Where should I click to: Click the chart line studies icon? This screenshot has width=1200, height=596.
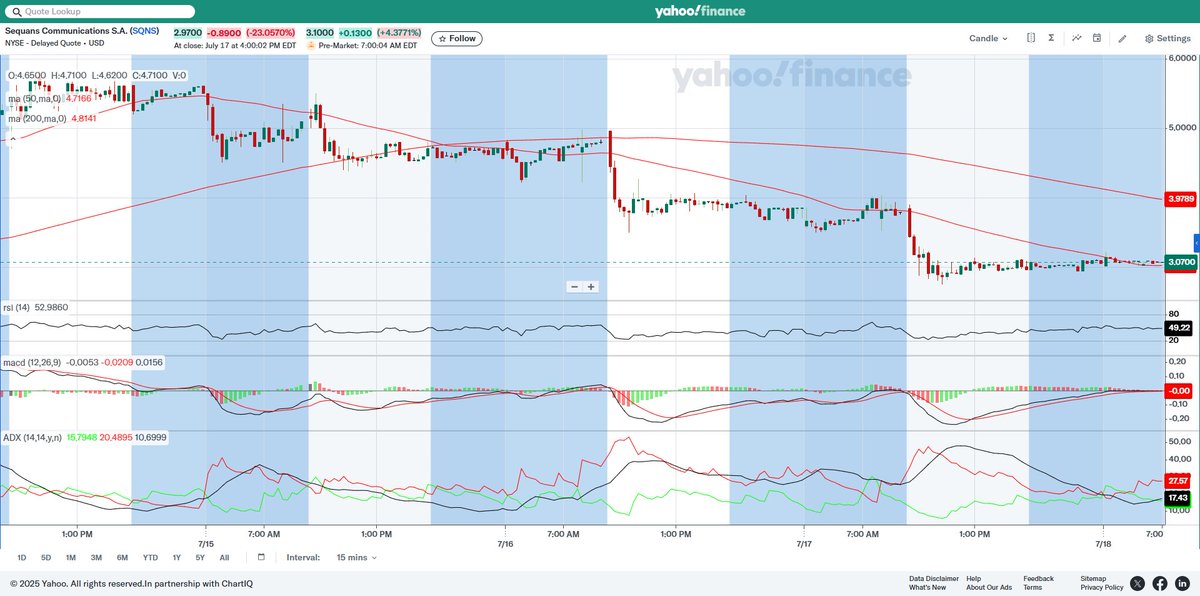point(1077,38)
